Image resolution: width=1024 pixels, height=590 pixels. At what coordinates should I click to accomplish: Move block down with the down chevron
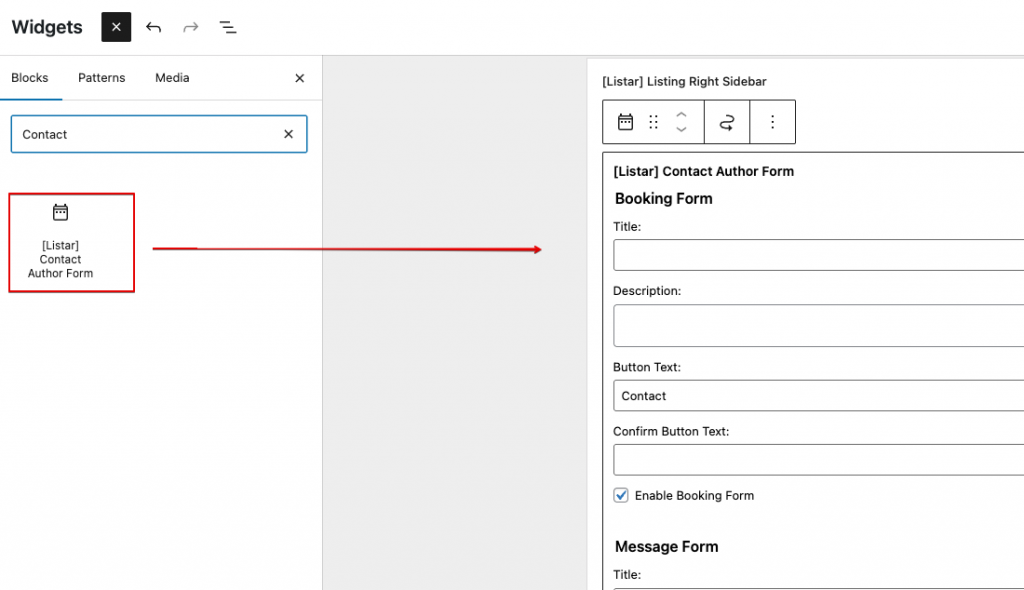click(681, 129)
